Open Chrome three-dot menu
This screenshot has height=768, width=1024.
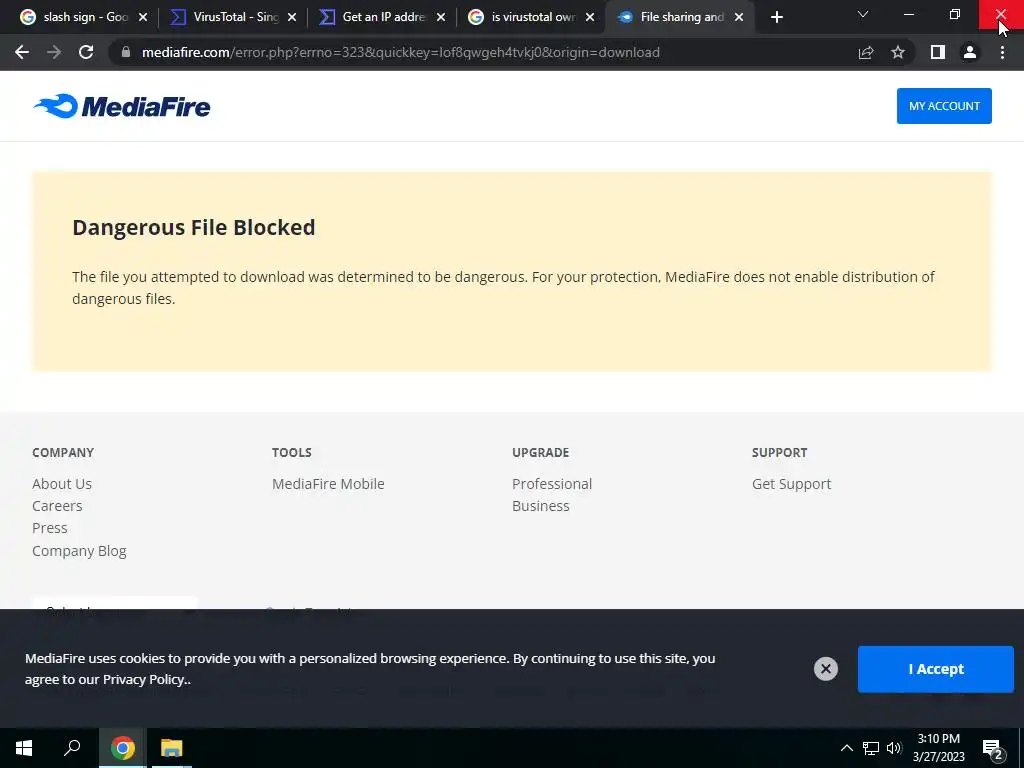tap(1002, 52)
